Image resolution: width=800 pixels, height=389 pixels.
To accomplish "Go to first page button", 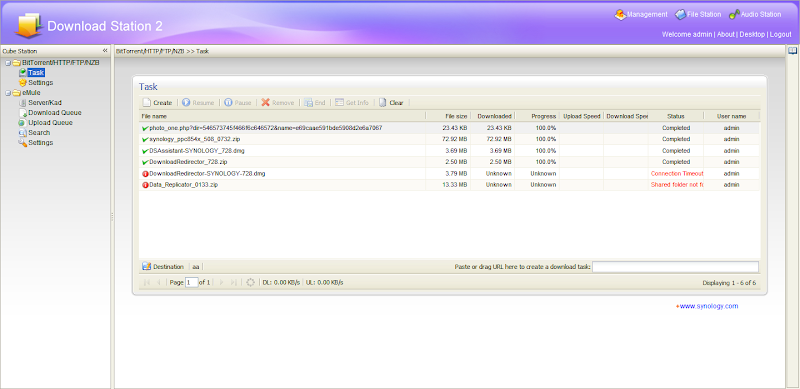I will click(146, 282).
